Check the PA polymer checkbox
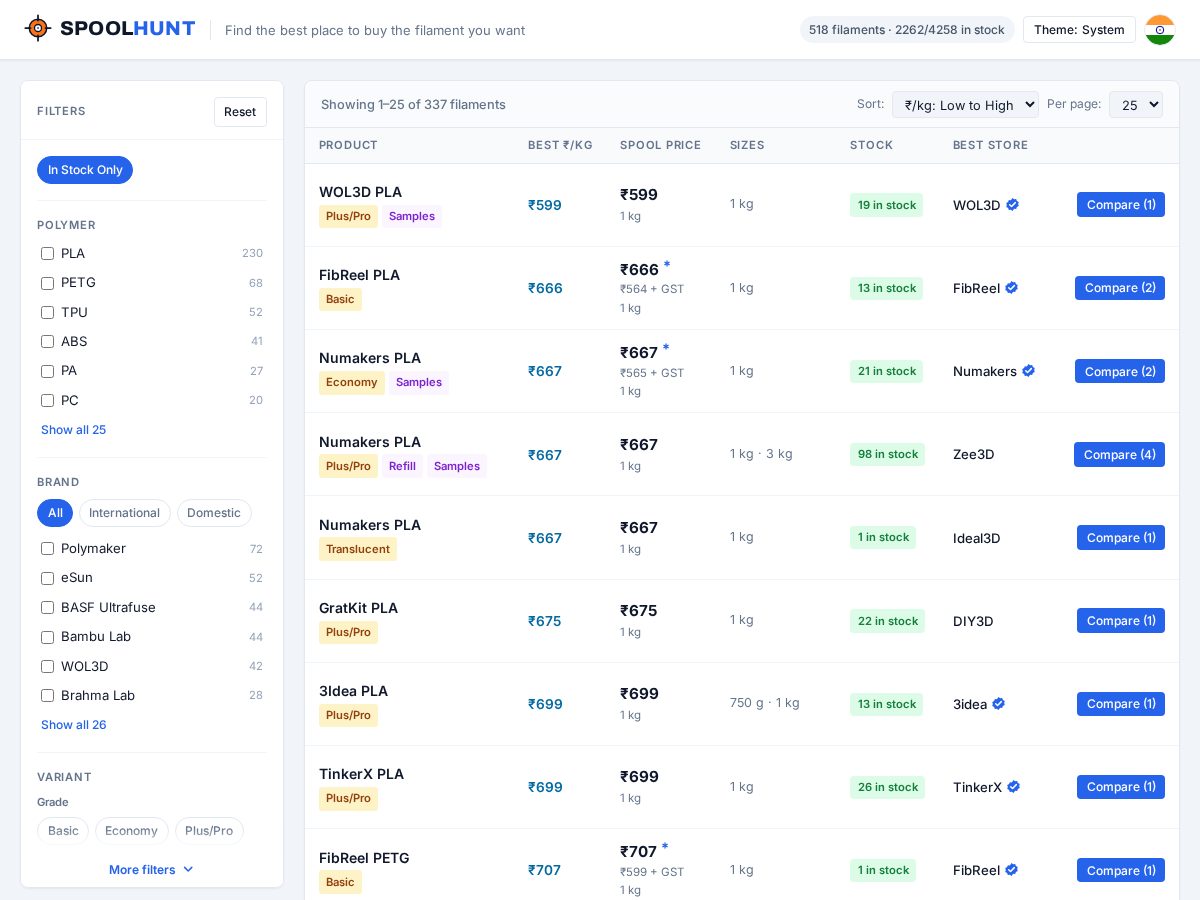Viewport: 1200px width, 900px height. coord(47,371)
